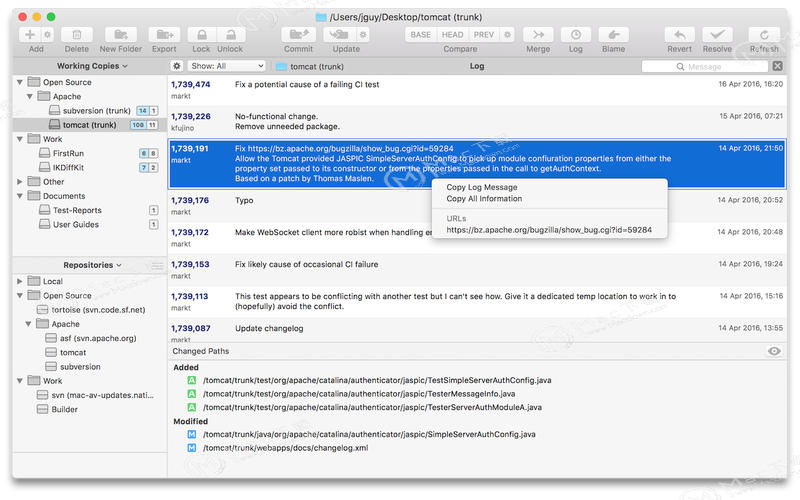Select revision 1,739,087 Update changelog entry

click(x=477, y=330)
